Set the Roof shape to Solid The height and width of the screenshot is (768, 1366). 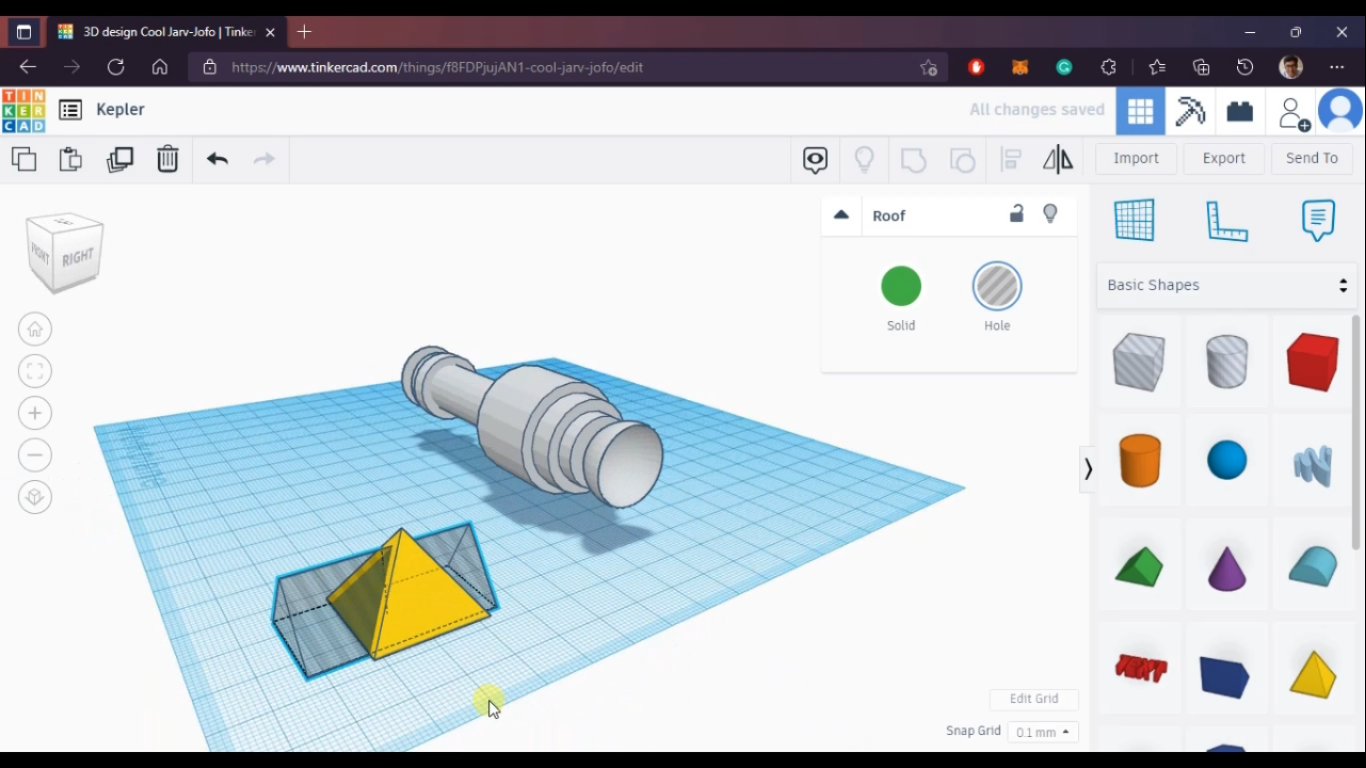pyautogui.click(x=901, y=287)
